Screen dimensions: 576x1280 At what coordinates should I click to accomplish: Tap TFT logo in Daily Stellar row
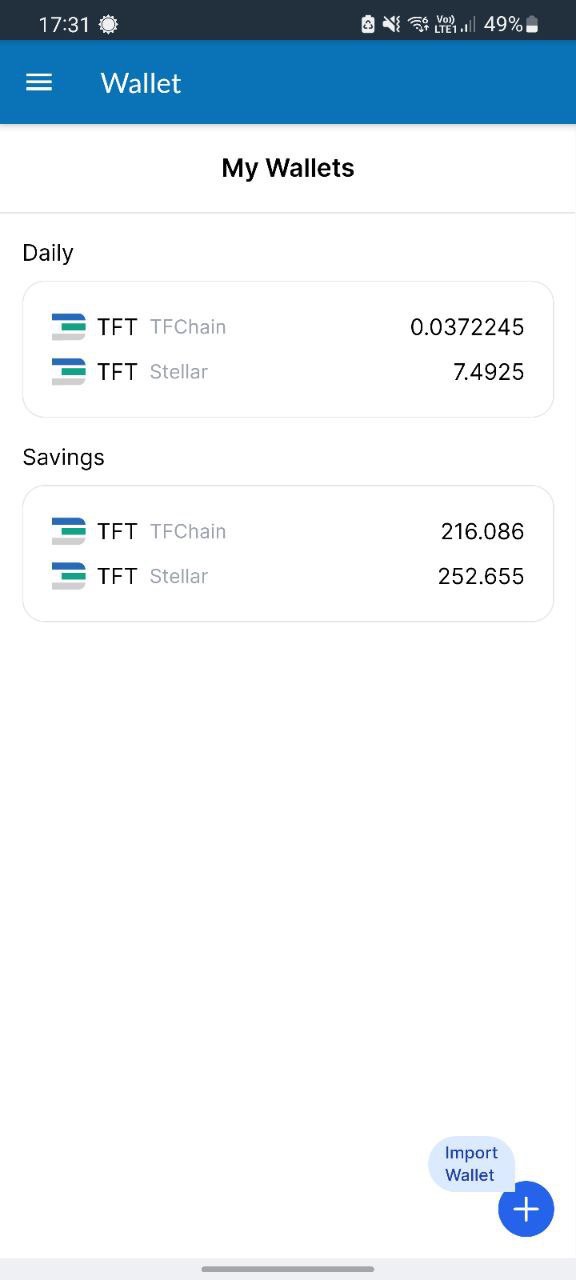coord(69,372)
